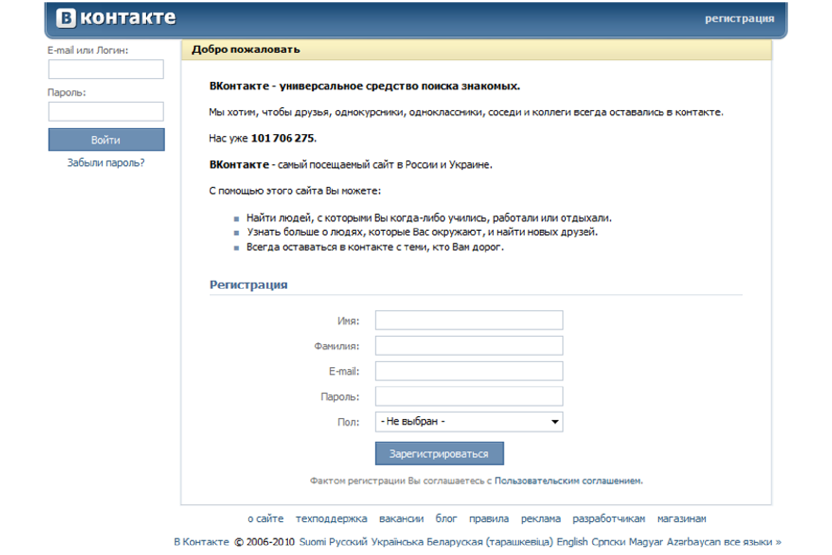Click the ВКонтакте logo
This screenshot has width=832, height=555.
point(116,18)
